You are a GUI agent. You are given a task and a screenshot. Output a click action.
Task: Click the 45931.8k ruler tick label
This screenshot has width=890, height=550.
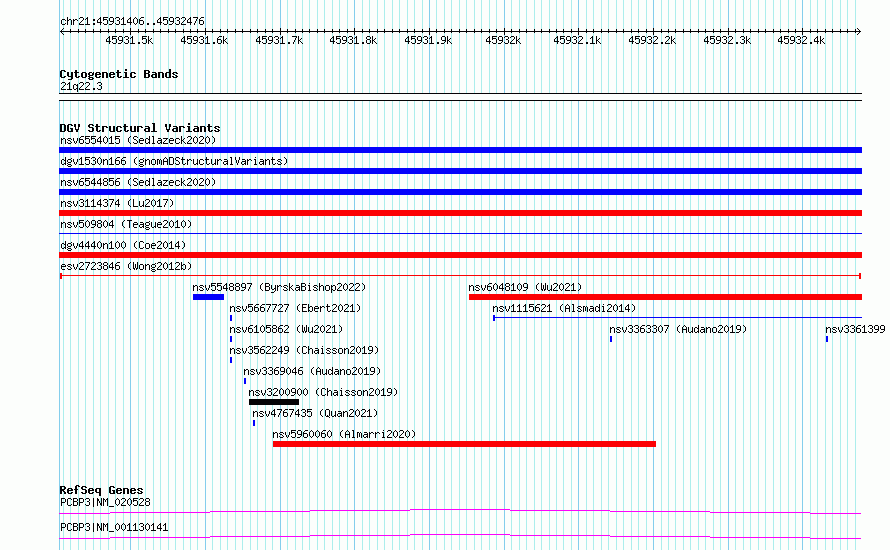point(354,40)
